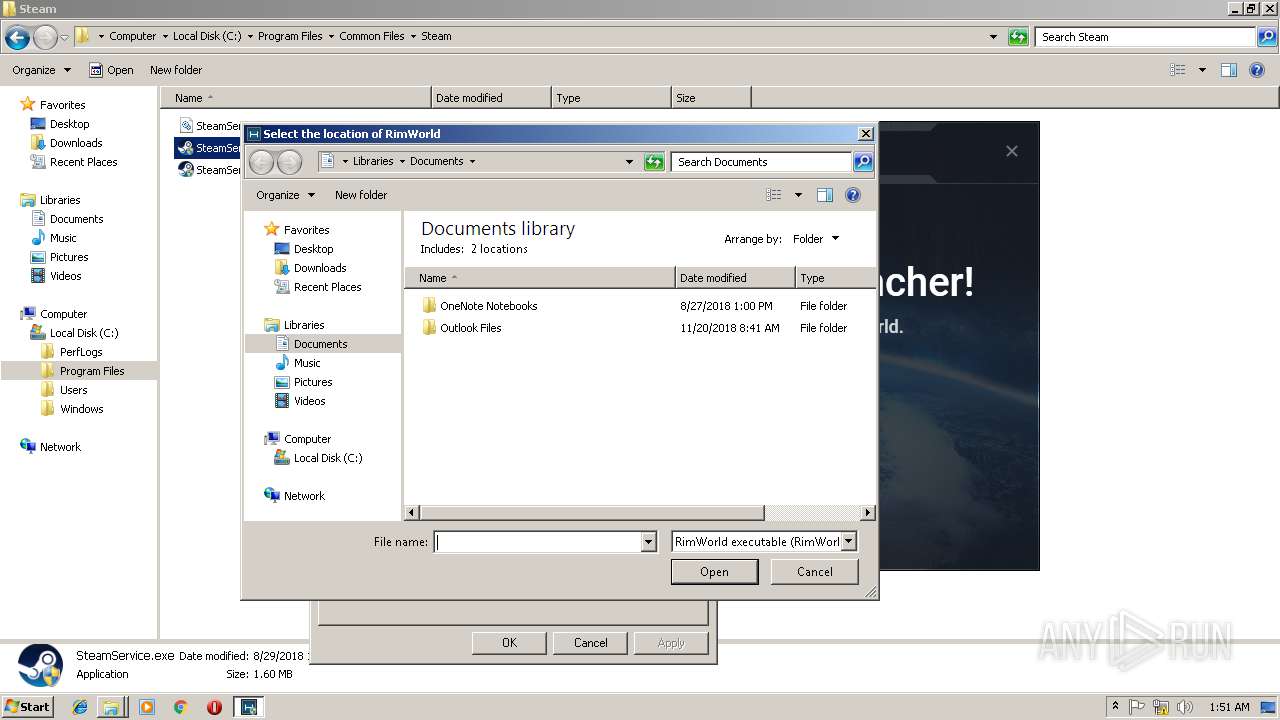The image size is (1280, 720).
Task: Open Windows Explorer from the taskbar
Action: point(112,707)
